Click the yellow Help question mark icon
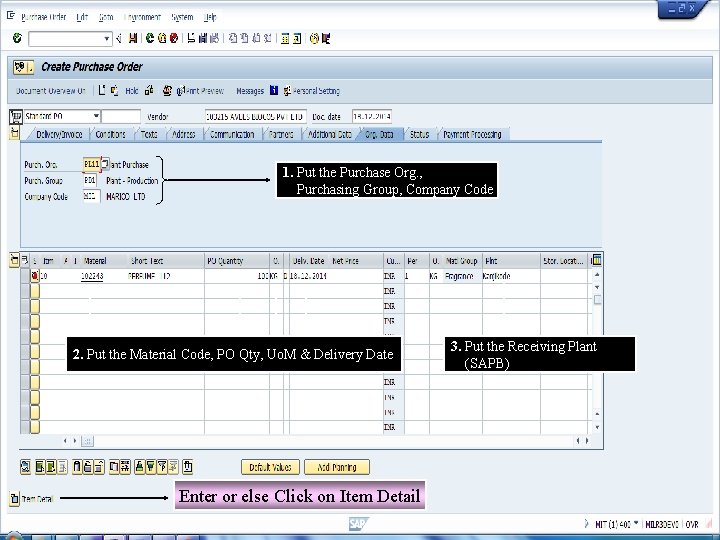 [314, 39]
